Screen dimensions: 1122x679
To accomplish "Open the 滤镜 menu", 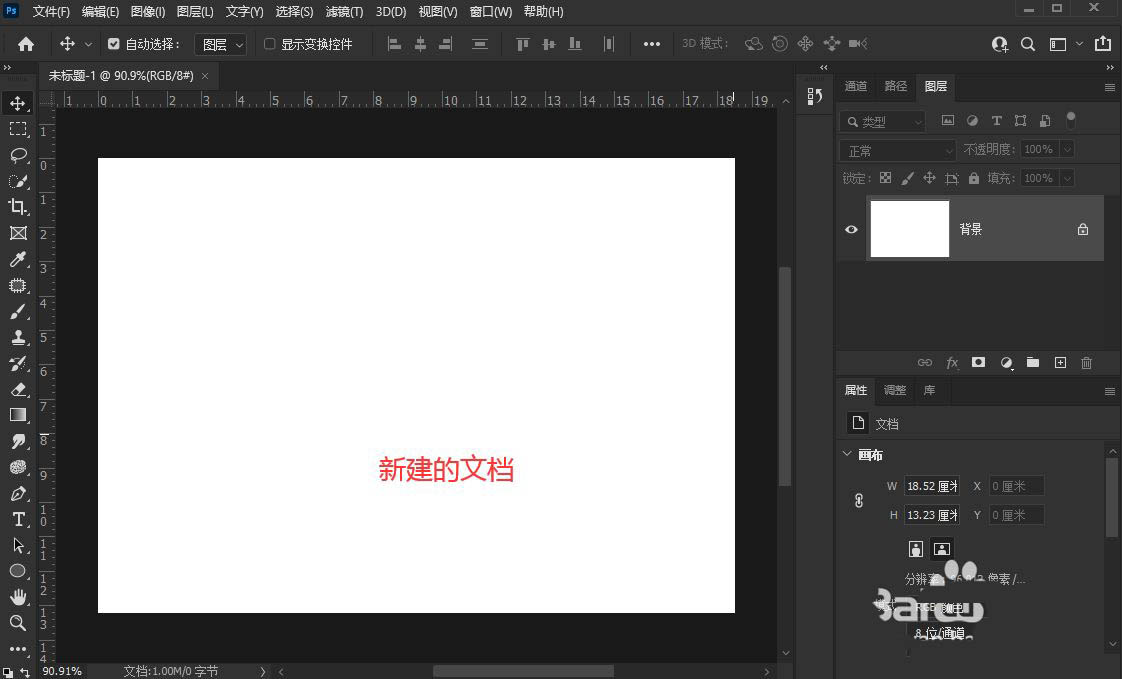I will [x=344, y=11].
